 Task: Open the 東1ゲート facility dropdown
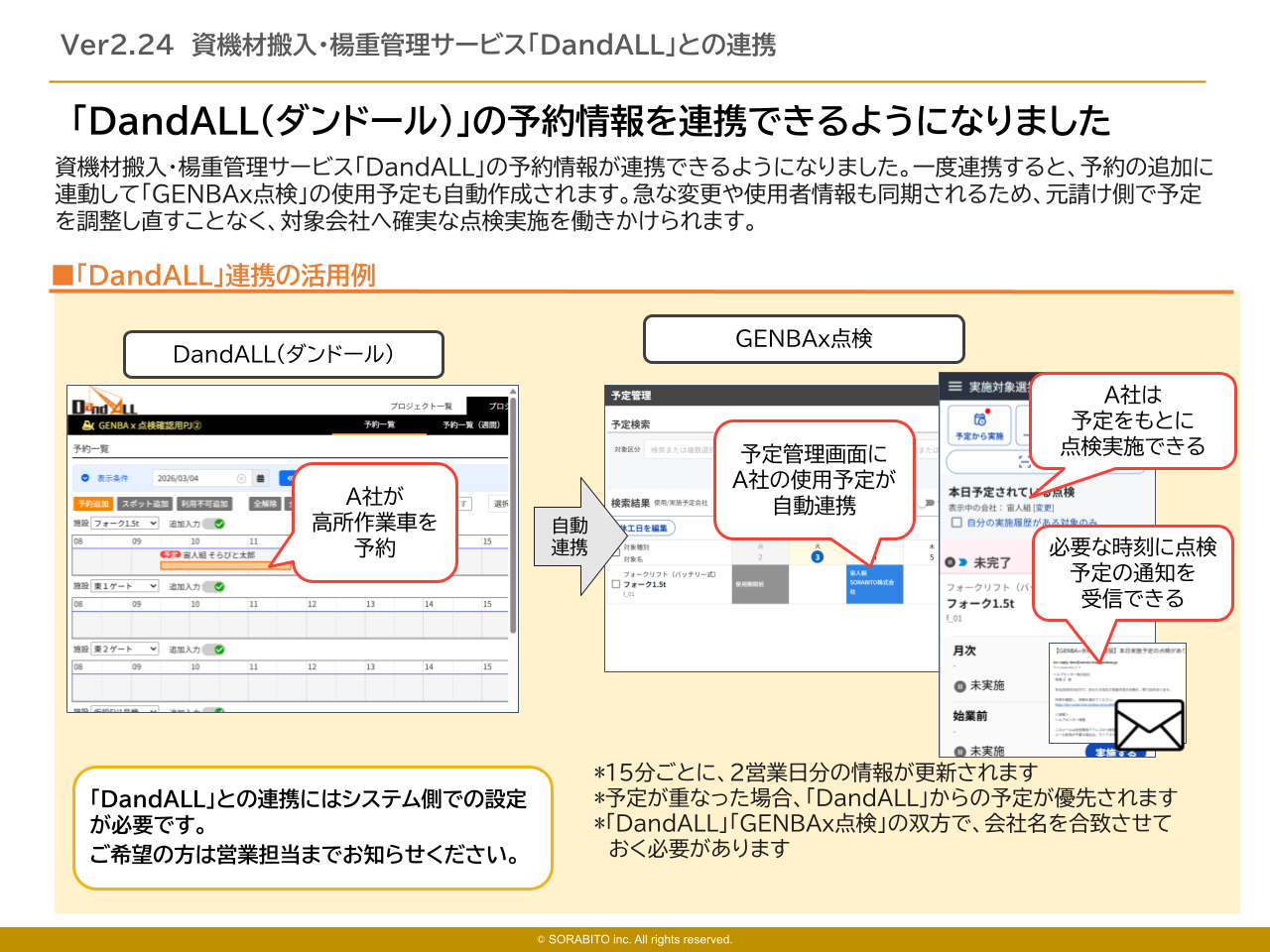126,587
